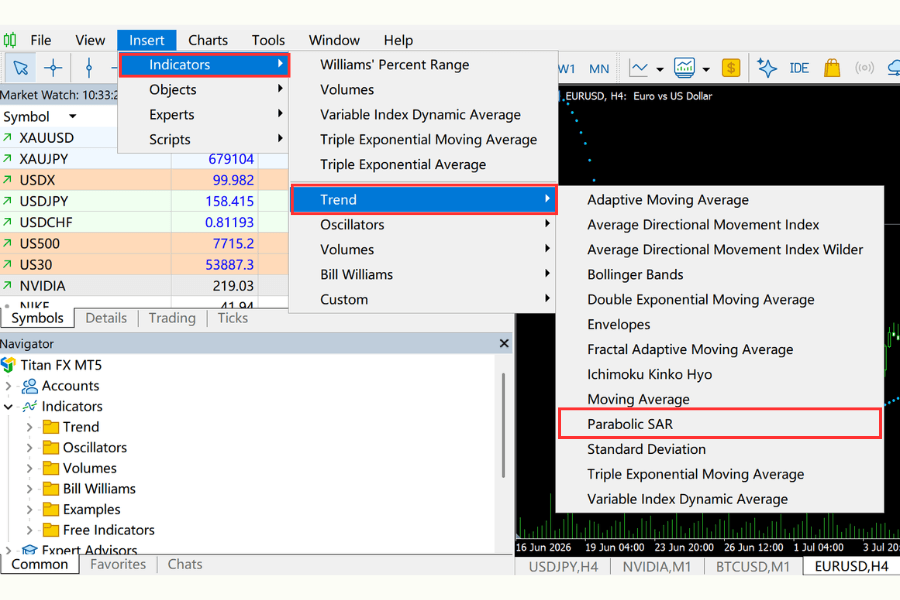Click green arrow icon beside NVIDIA

coord(7,285)
